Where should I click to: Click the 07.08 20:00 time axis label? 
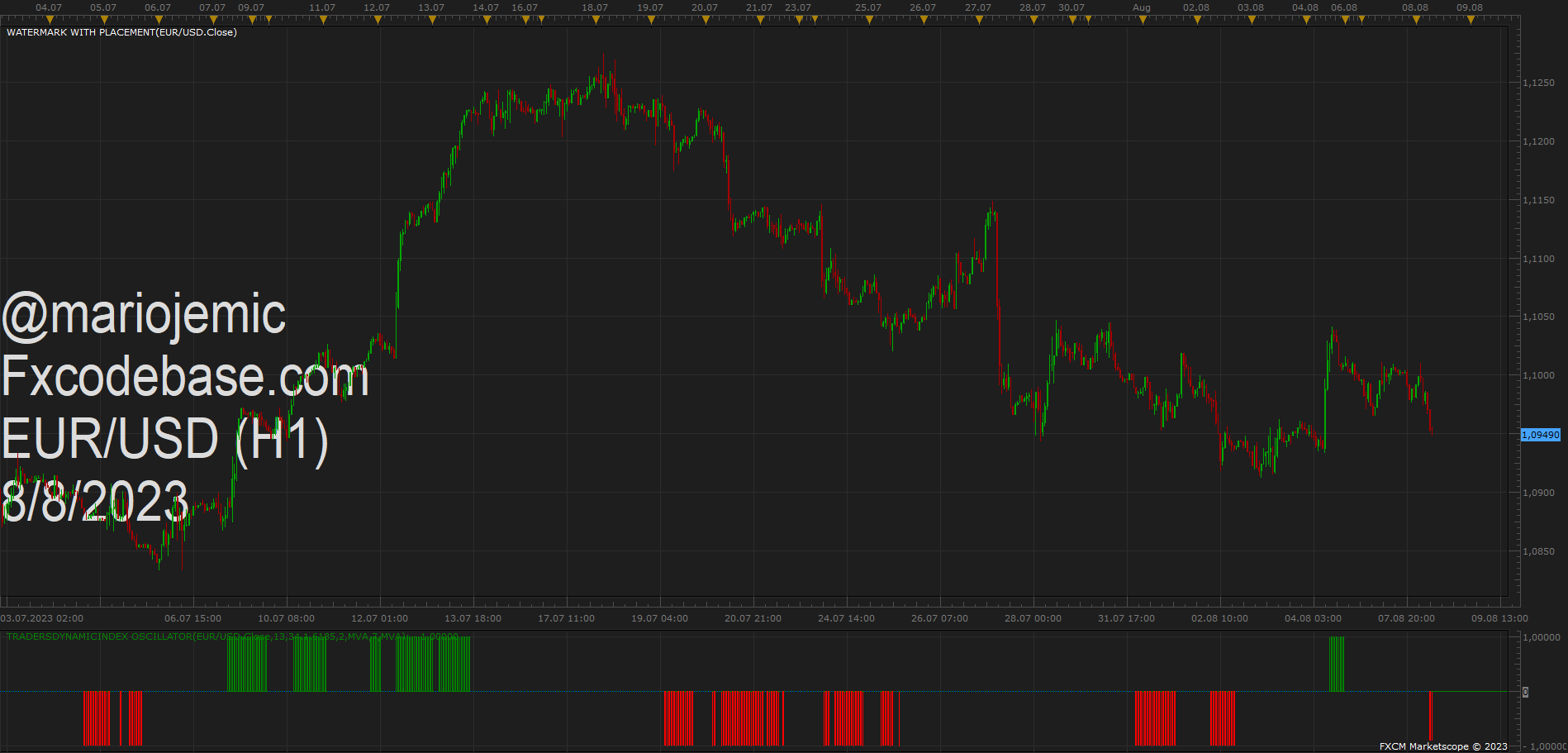coord(1406,618)
